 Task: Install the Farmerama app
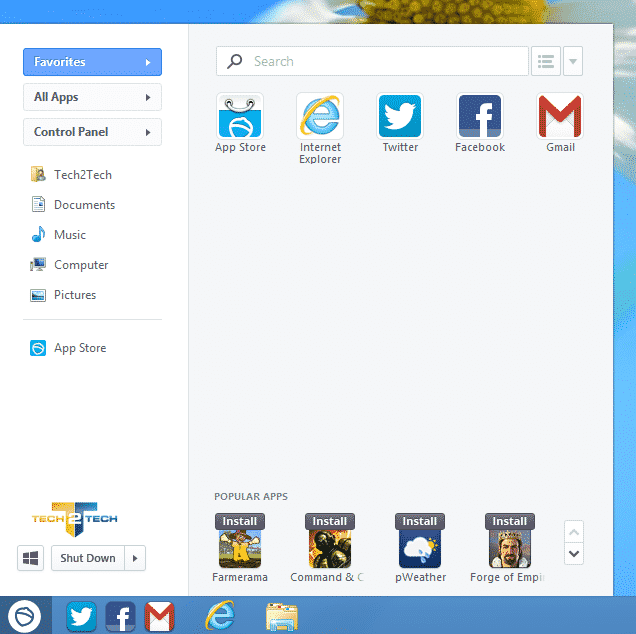point(240,521)
